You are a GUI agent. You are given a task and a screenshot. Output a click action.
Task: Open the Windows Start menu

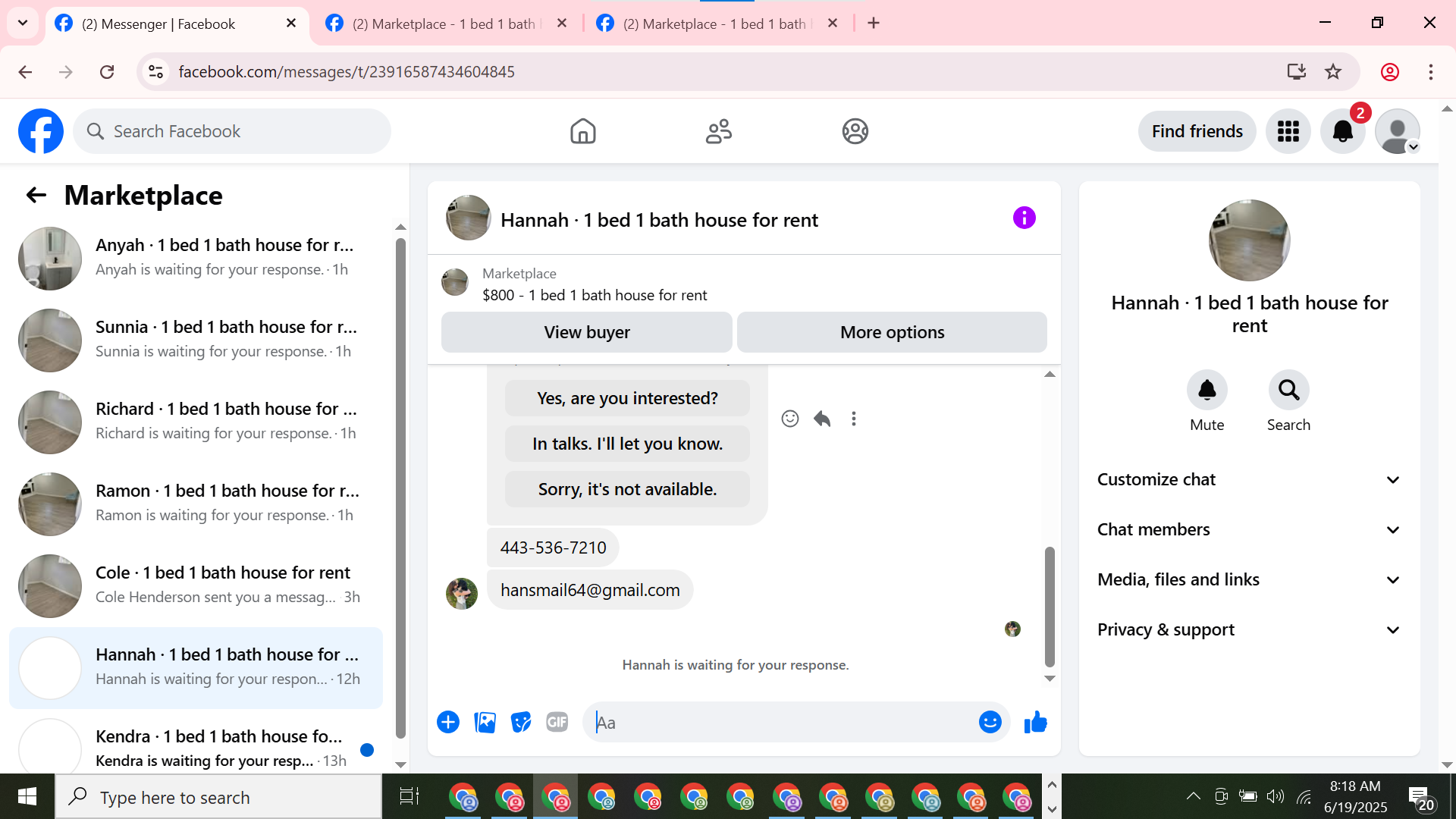27,796
